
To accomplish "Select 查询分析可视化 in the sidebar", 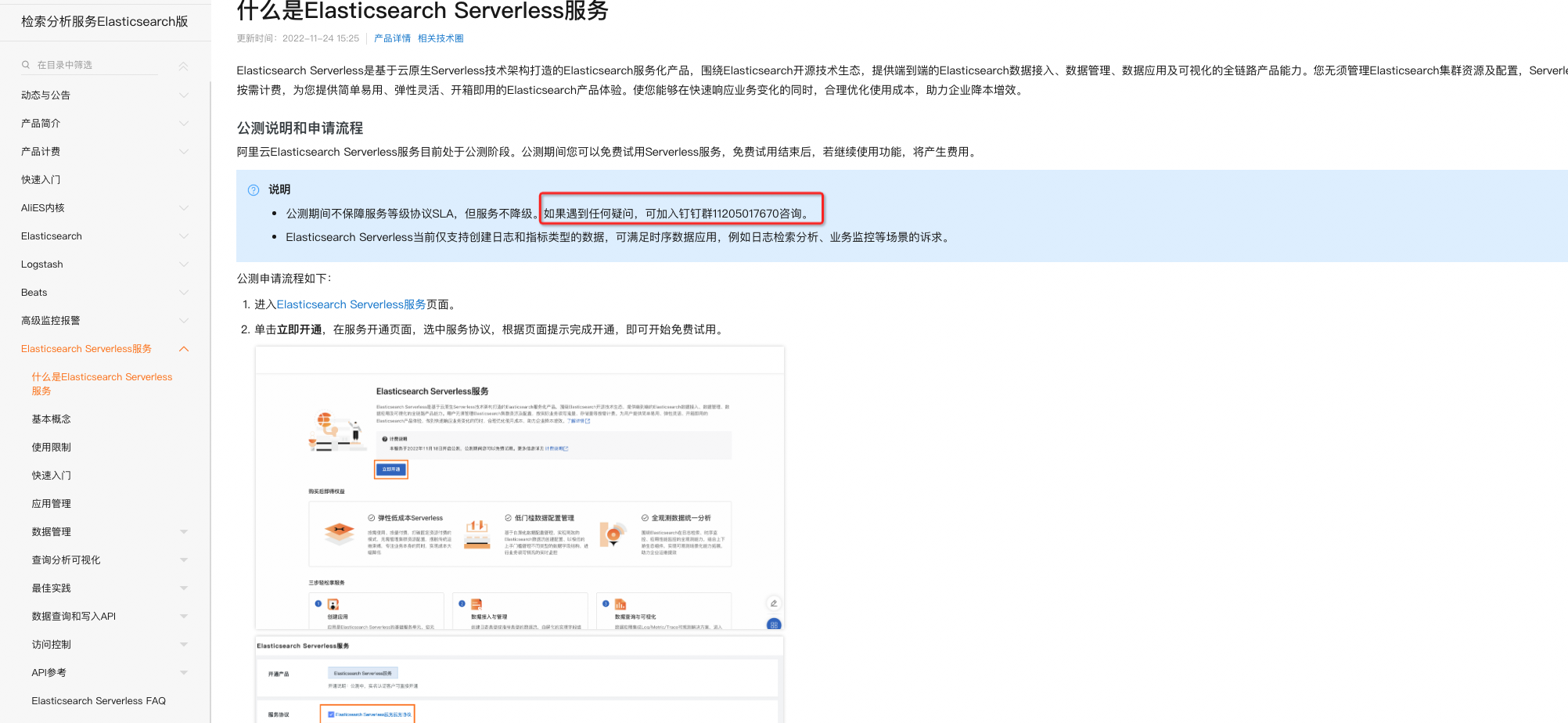I will click(x=67, y=560).
